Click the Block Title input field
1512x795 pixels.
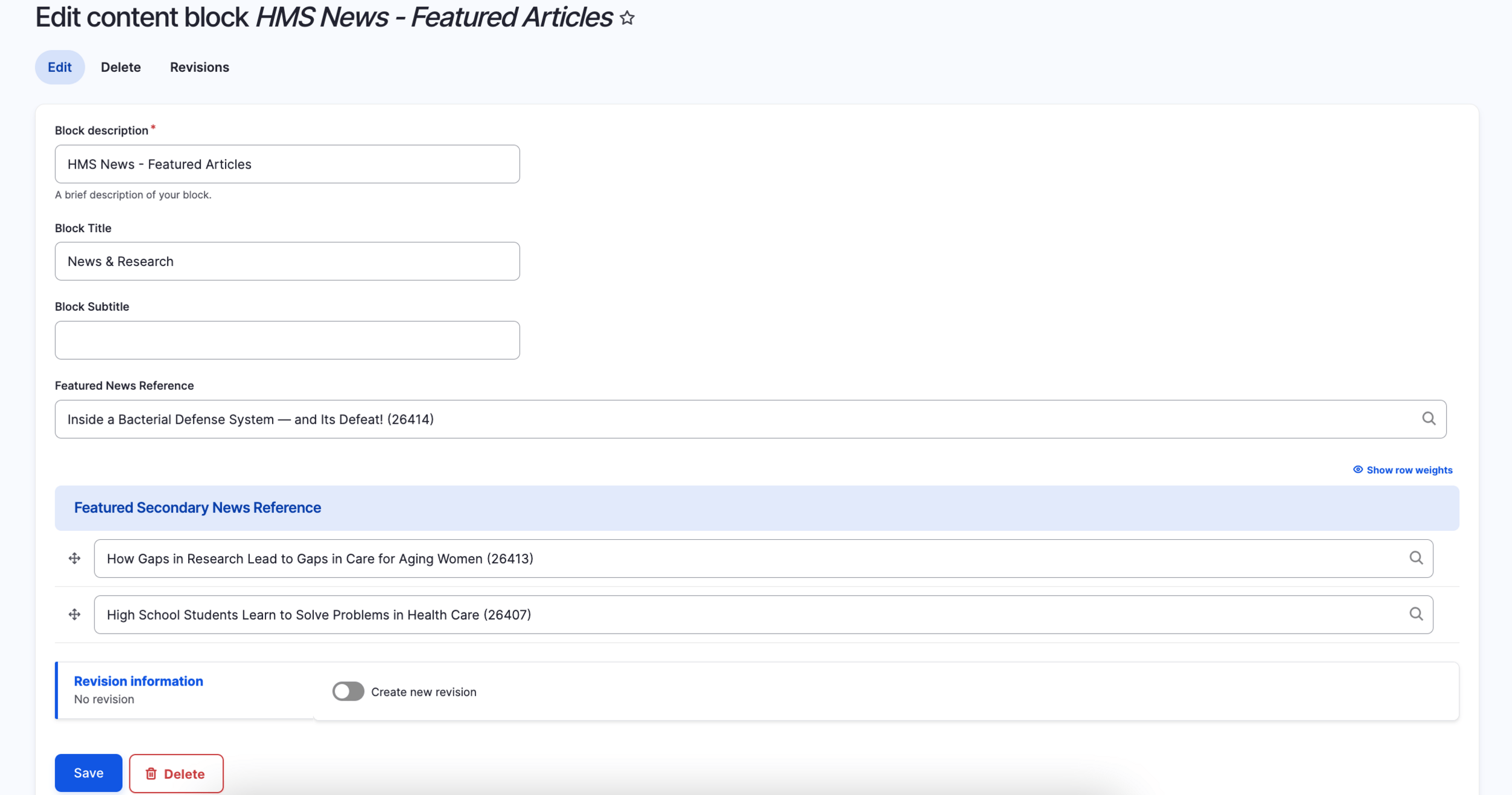(x=287, y=261)
